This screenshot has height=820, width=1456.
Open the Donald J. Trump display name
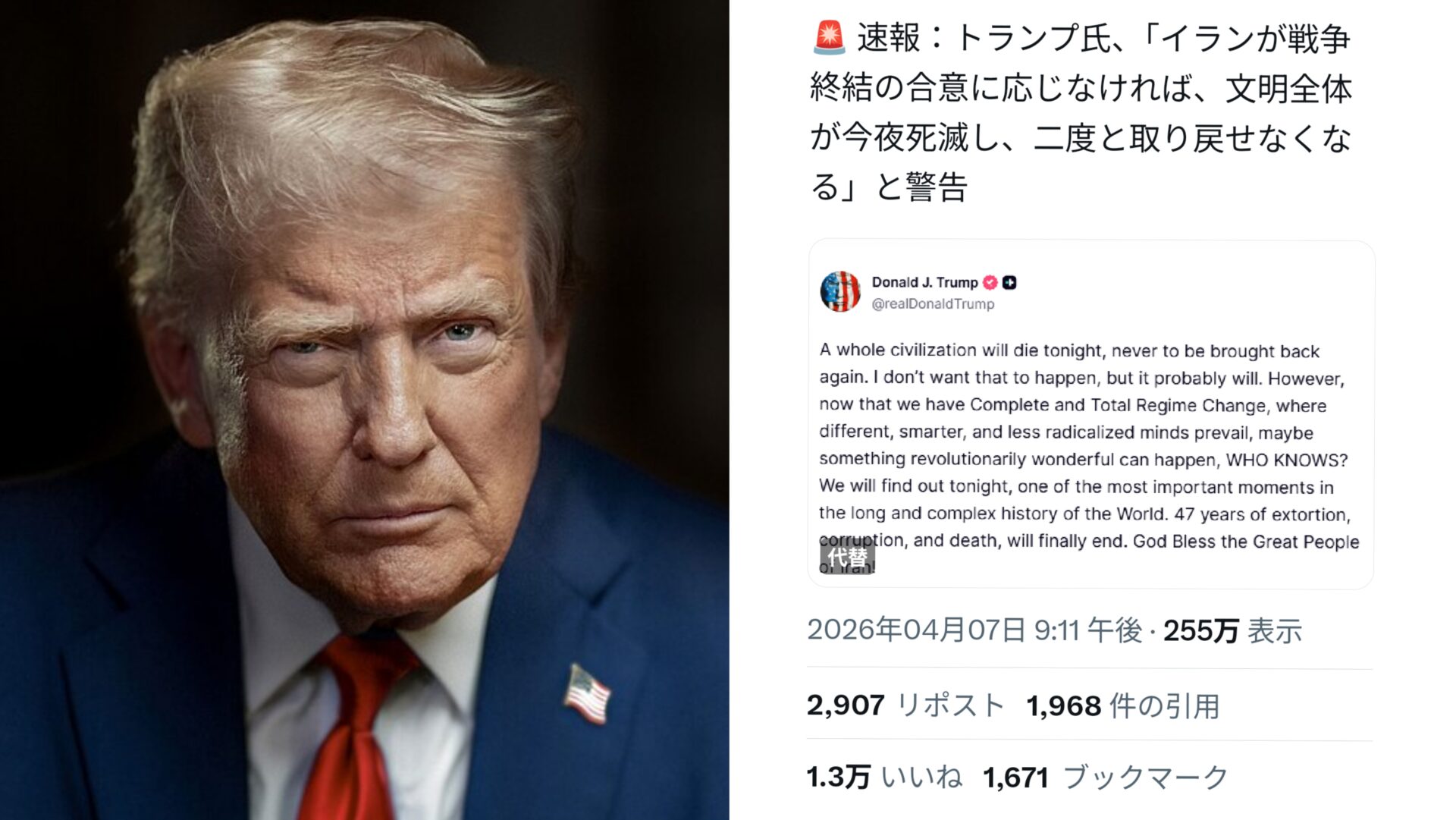[x=924, y=282]
